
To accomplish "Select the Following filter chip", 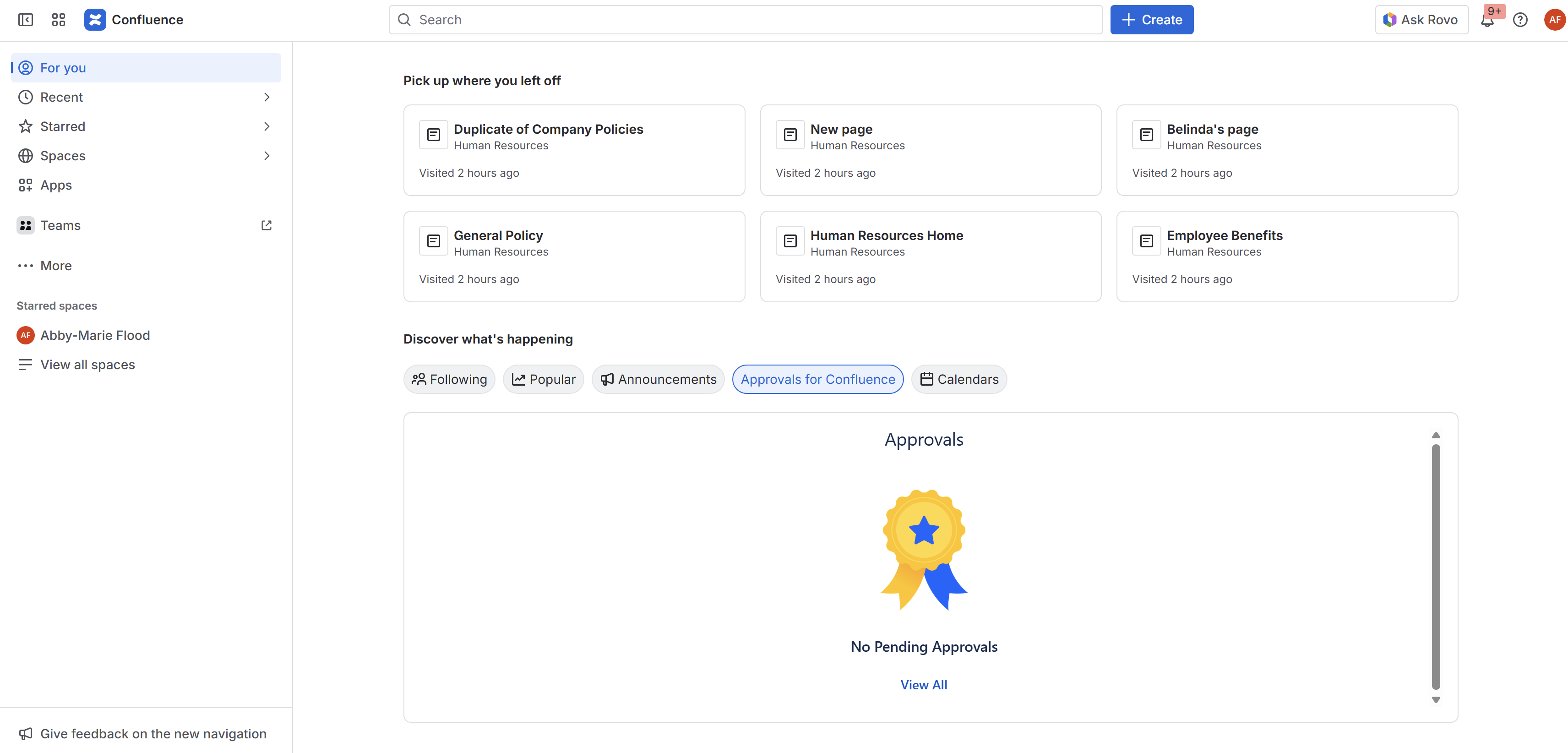I will [449, 379].
